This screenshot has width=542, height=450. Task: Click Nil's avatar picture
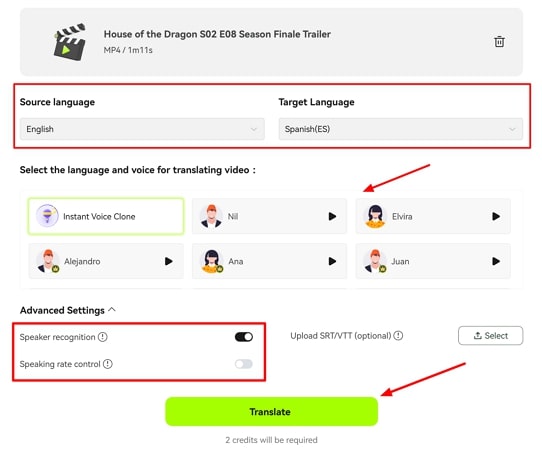(x=211, y=216)
